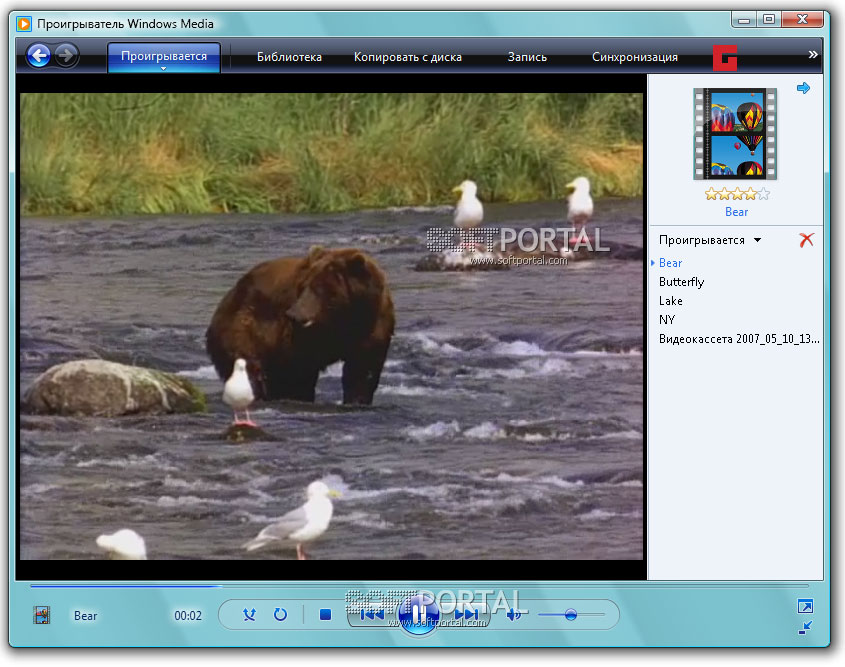Expand hidden tabs with double chevron
The width and height of the screenshot is (845, 667).
[813, 55]
